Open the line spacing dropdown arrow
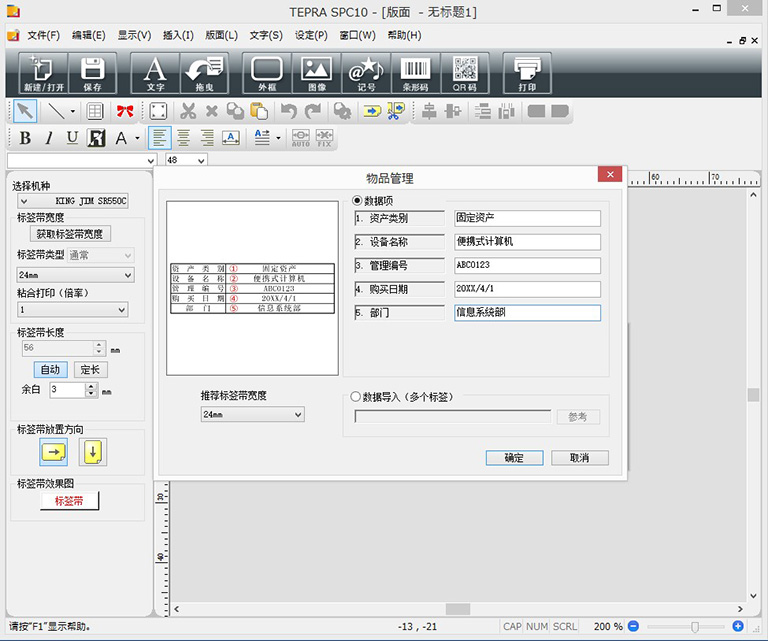 pos(278,139)
